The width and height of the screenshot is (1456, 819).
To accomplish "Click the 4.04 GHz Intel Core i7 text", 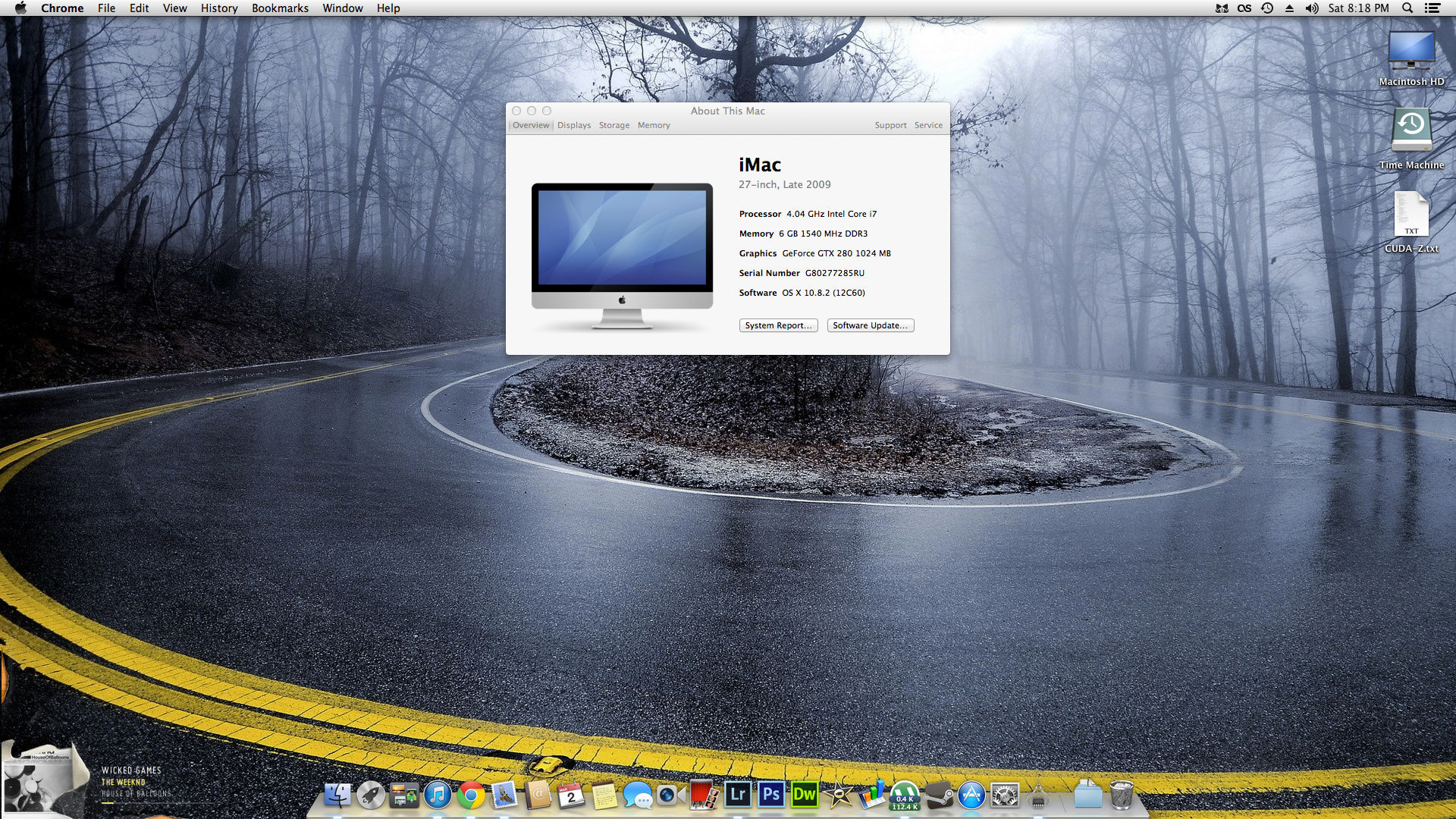I will 831,214.
